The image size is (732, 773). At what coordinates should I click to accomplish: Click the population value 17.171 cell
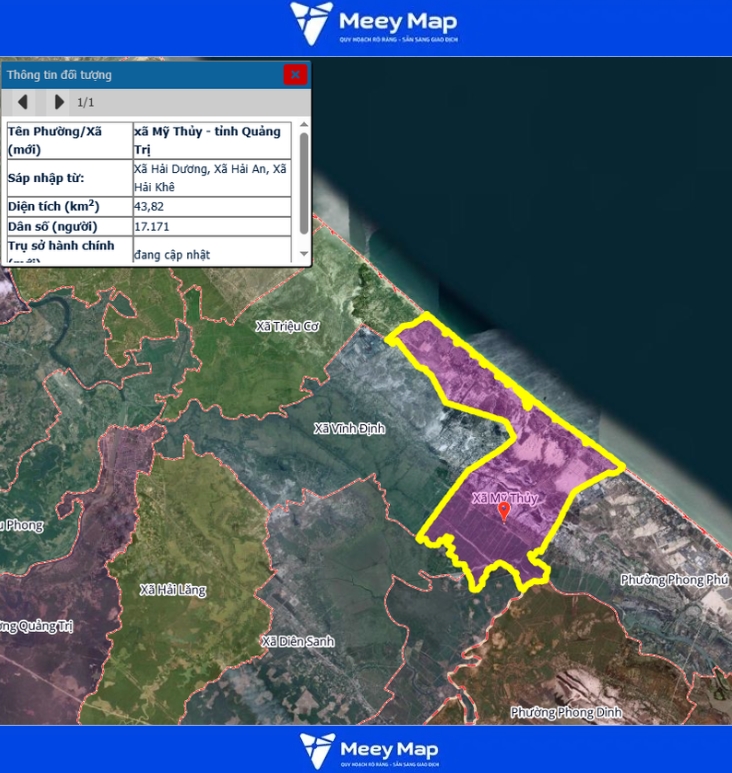point(212,226)
